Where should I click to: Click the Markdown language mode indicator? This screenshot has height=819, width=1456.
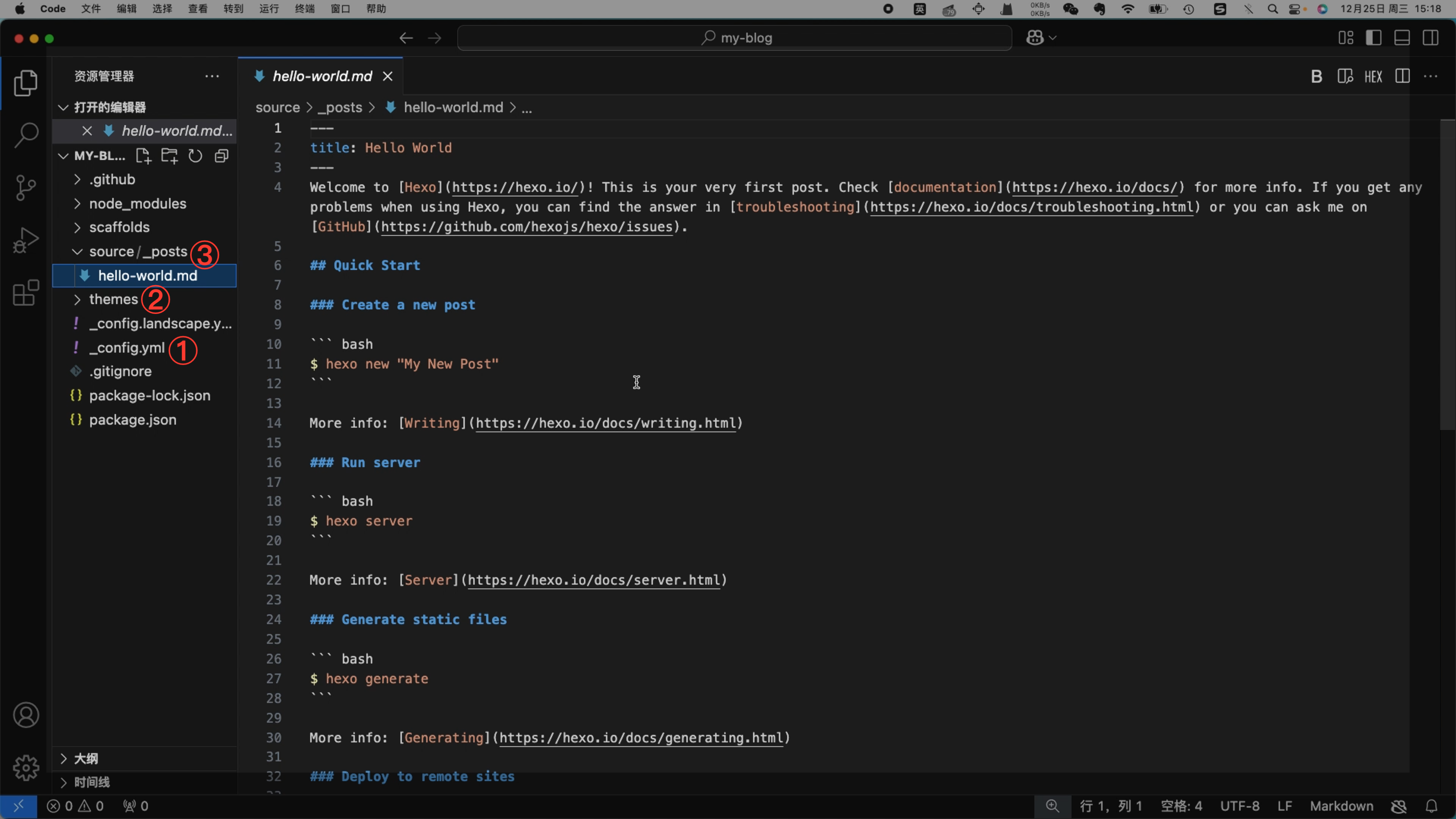(1342, 806)
